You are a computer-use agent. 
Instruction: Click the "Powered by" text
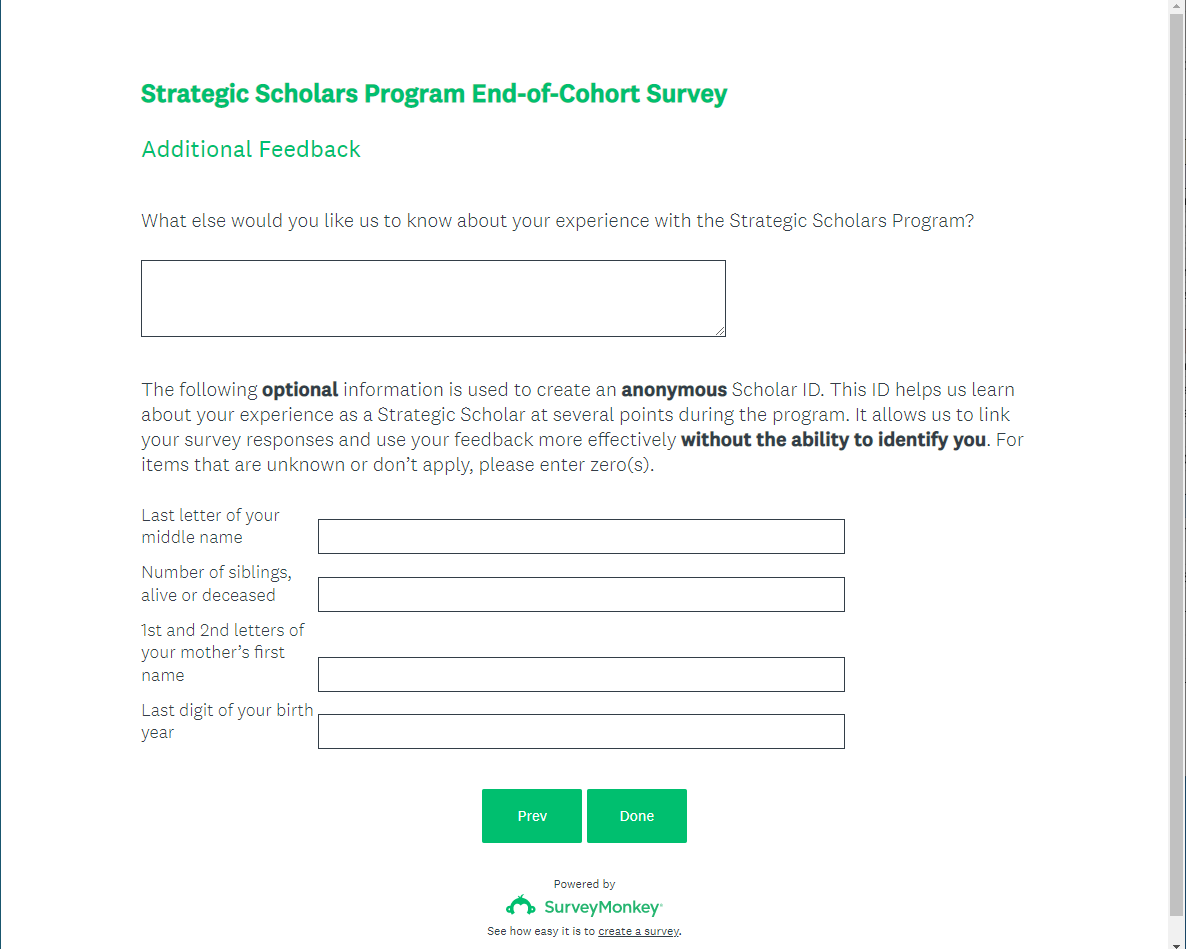point(584,884)
